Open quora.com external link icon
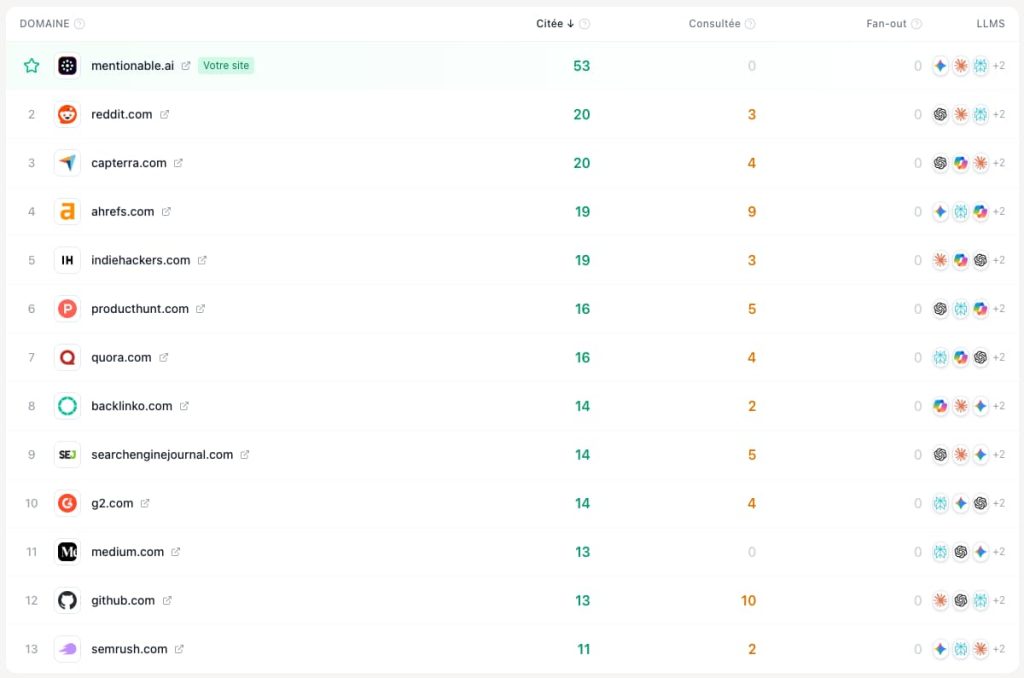 [x=164, y=357]
